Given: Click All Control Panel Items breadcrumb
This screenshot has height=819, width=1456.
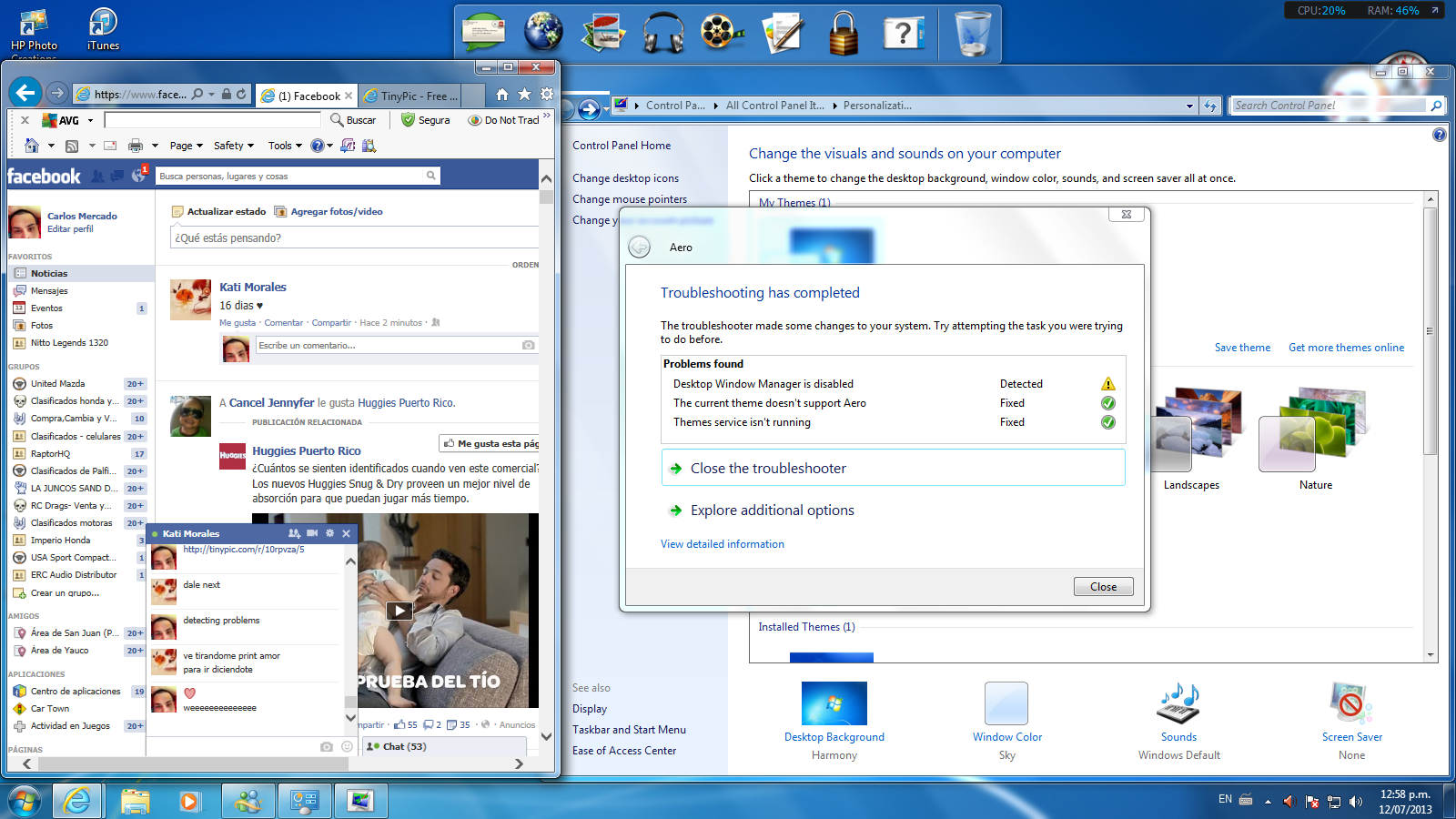Looking at the screenshot, I should coord(774,106).
